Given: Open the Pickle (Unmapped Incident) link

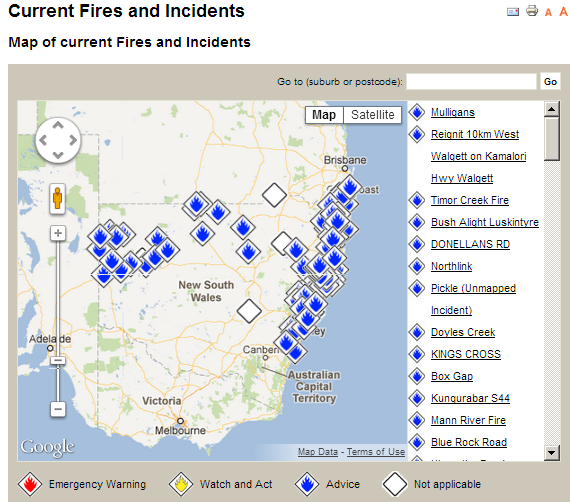Looking at the screenshot, I should tap(473, 299).
